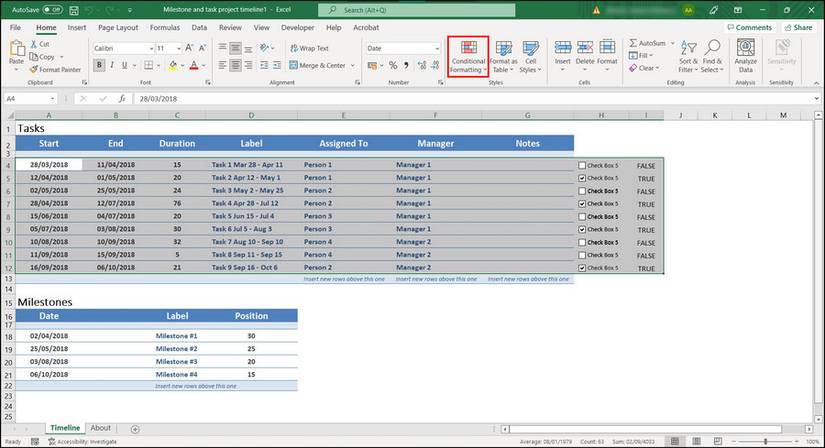The height and width of the screenshot is (448, 825).
Task: Toggle the AutoSave switch
Action: coord(50,9)
